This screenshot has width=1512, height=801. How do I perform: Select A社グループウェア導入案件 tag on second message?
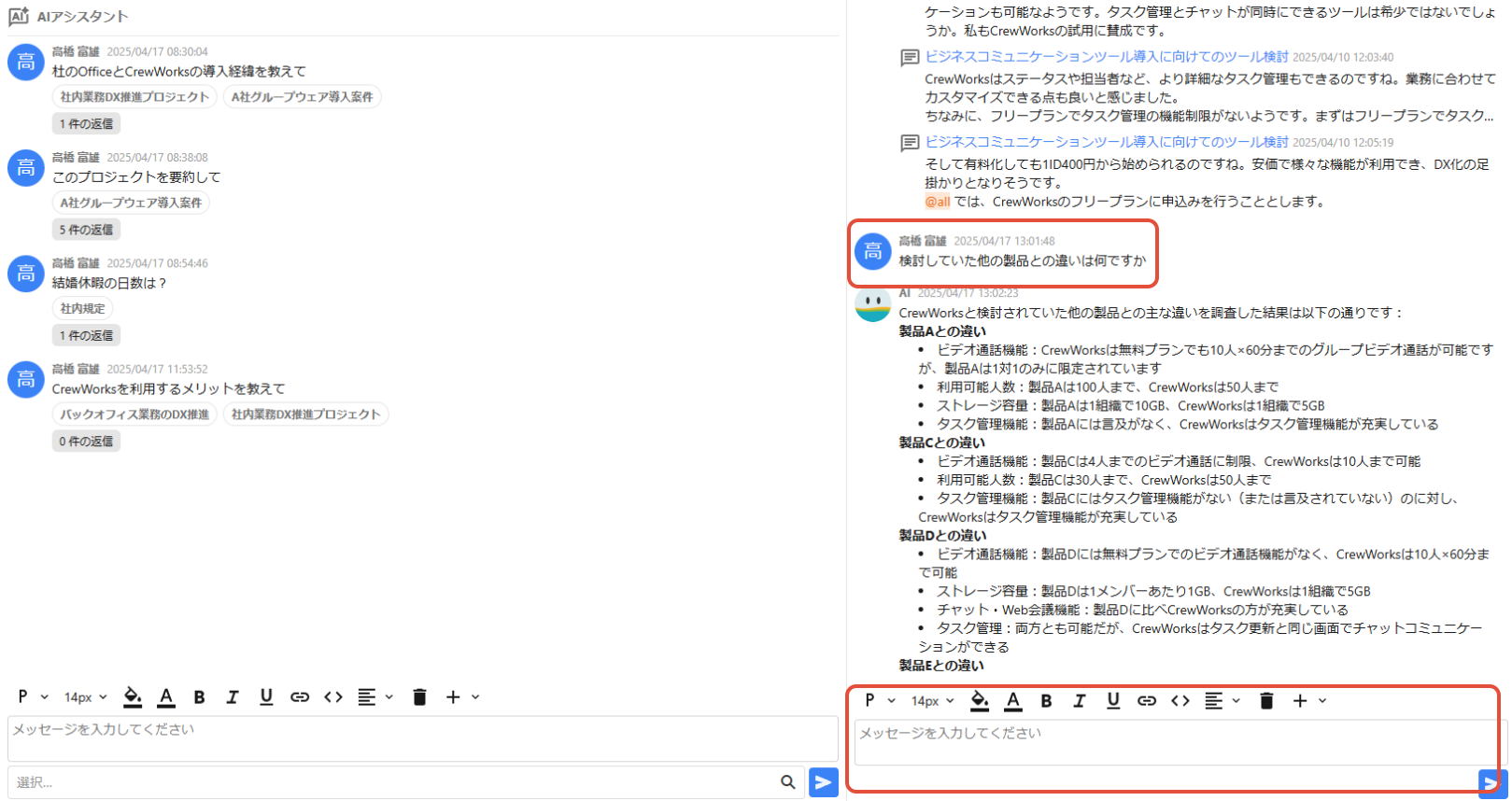(131, 203)
